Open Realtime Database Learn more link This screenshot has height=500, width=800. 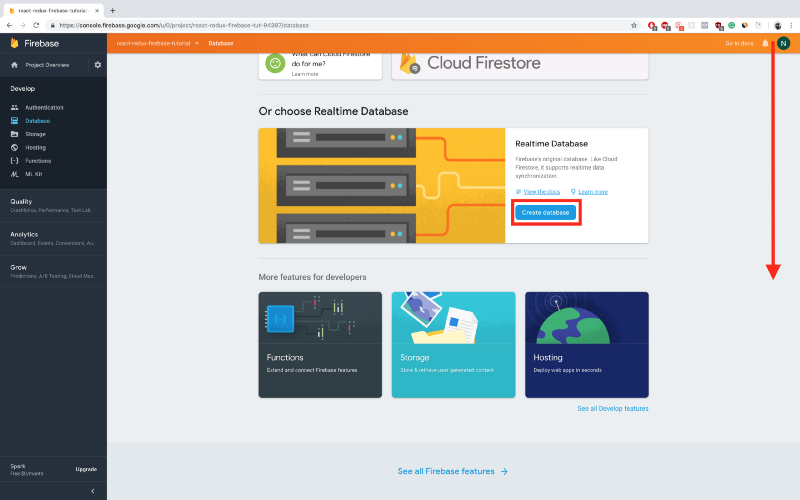pos(593,192)
